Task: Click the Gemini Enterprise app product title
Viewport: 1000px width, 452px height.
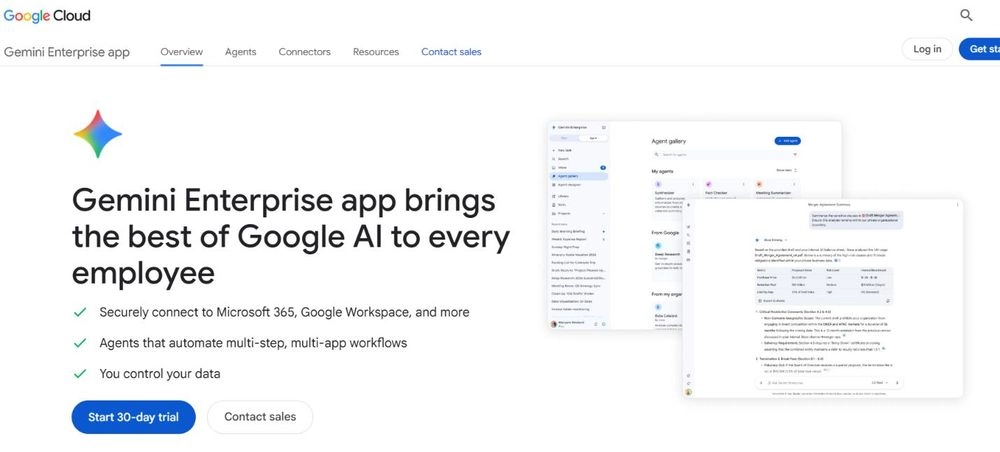Action: click(x=67, y=52)
